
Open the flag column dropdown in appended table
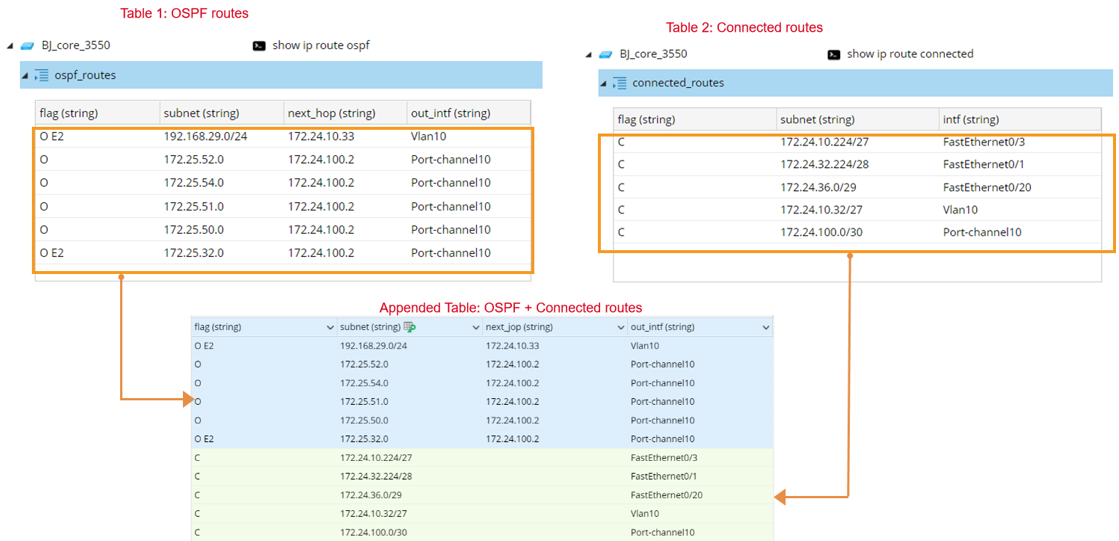coord(330,328)
